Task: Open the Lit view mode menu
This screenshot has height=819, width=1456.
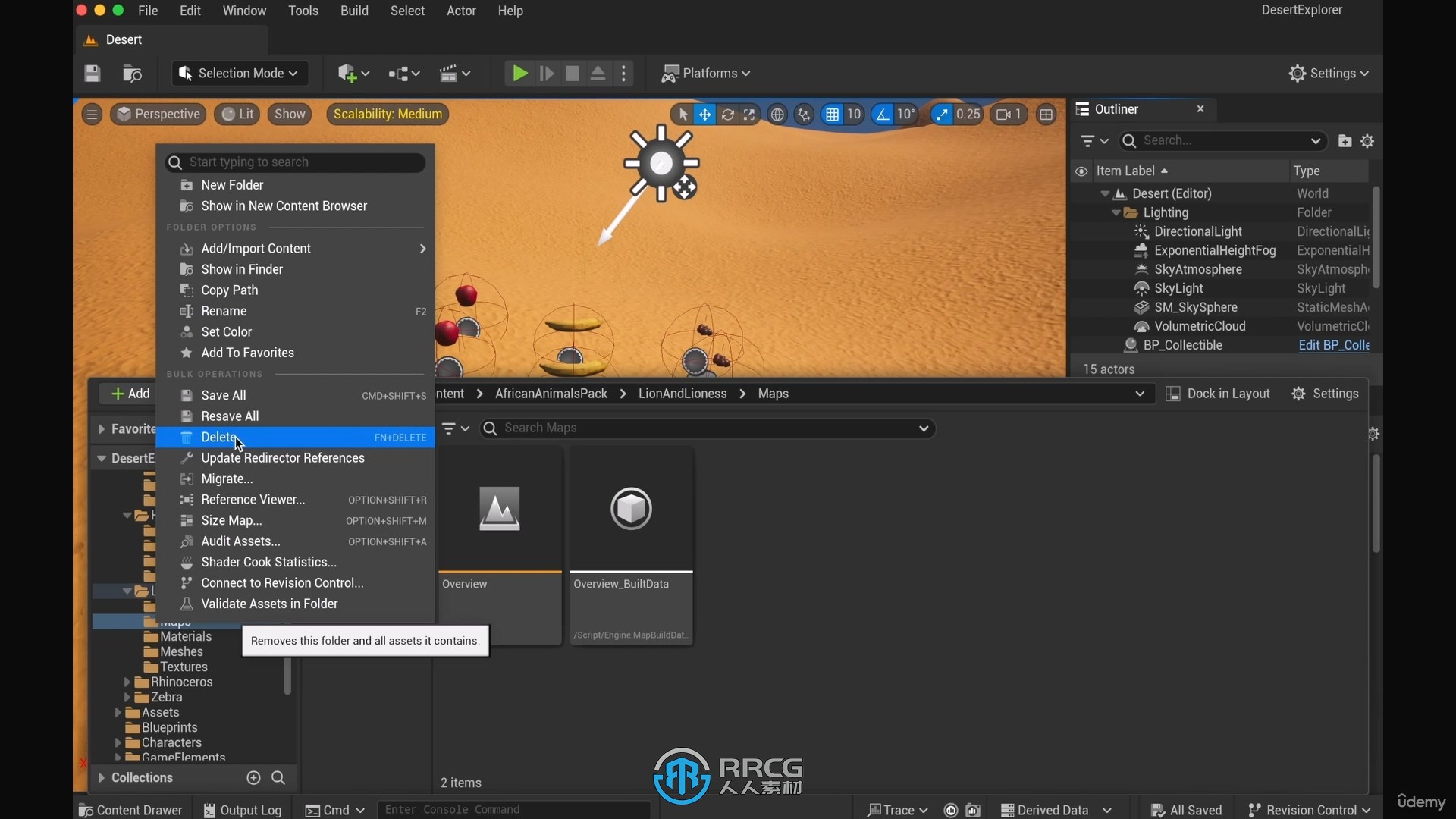Action: (237, 115)
